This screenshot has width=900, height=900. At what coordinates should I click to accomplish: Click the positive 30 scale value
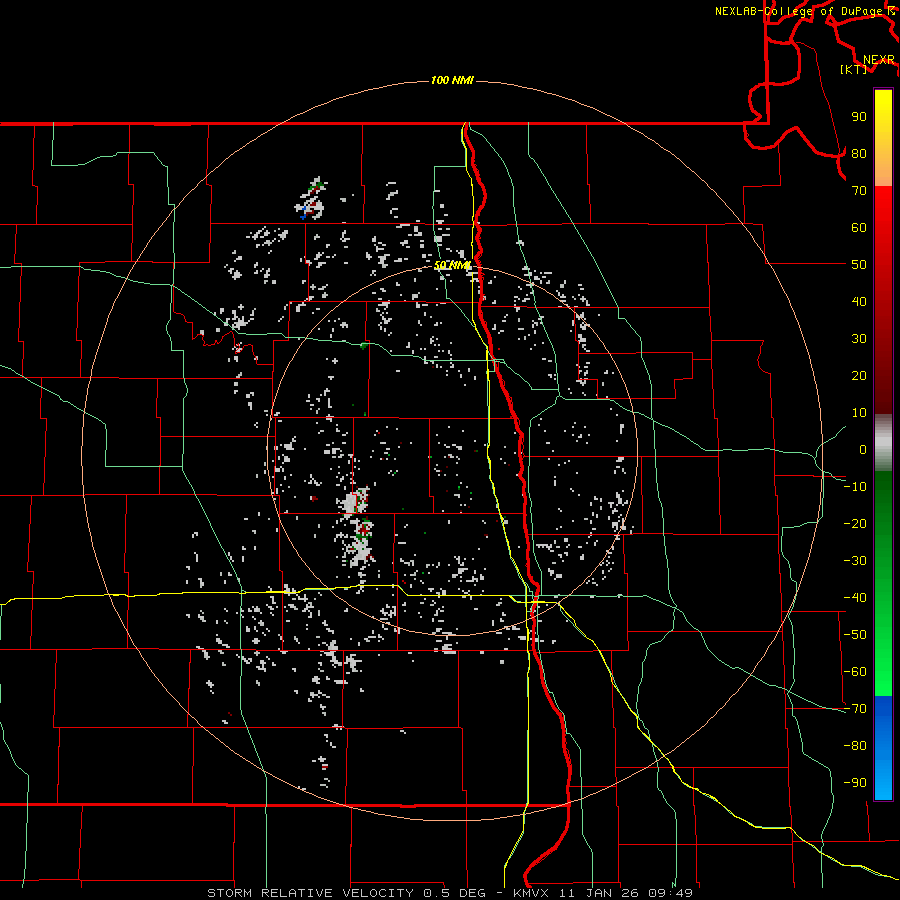[859, 339]
